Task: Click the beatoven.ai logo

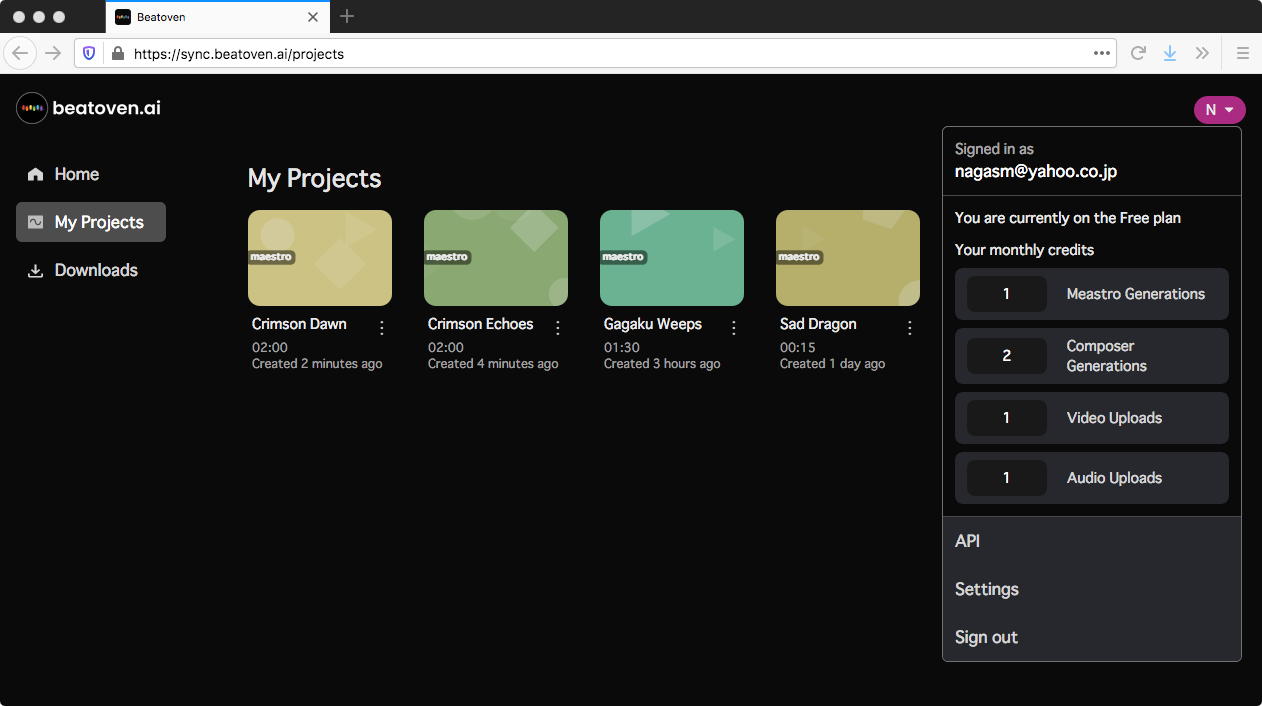Action: tap(88, 108)
